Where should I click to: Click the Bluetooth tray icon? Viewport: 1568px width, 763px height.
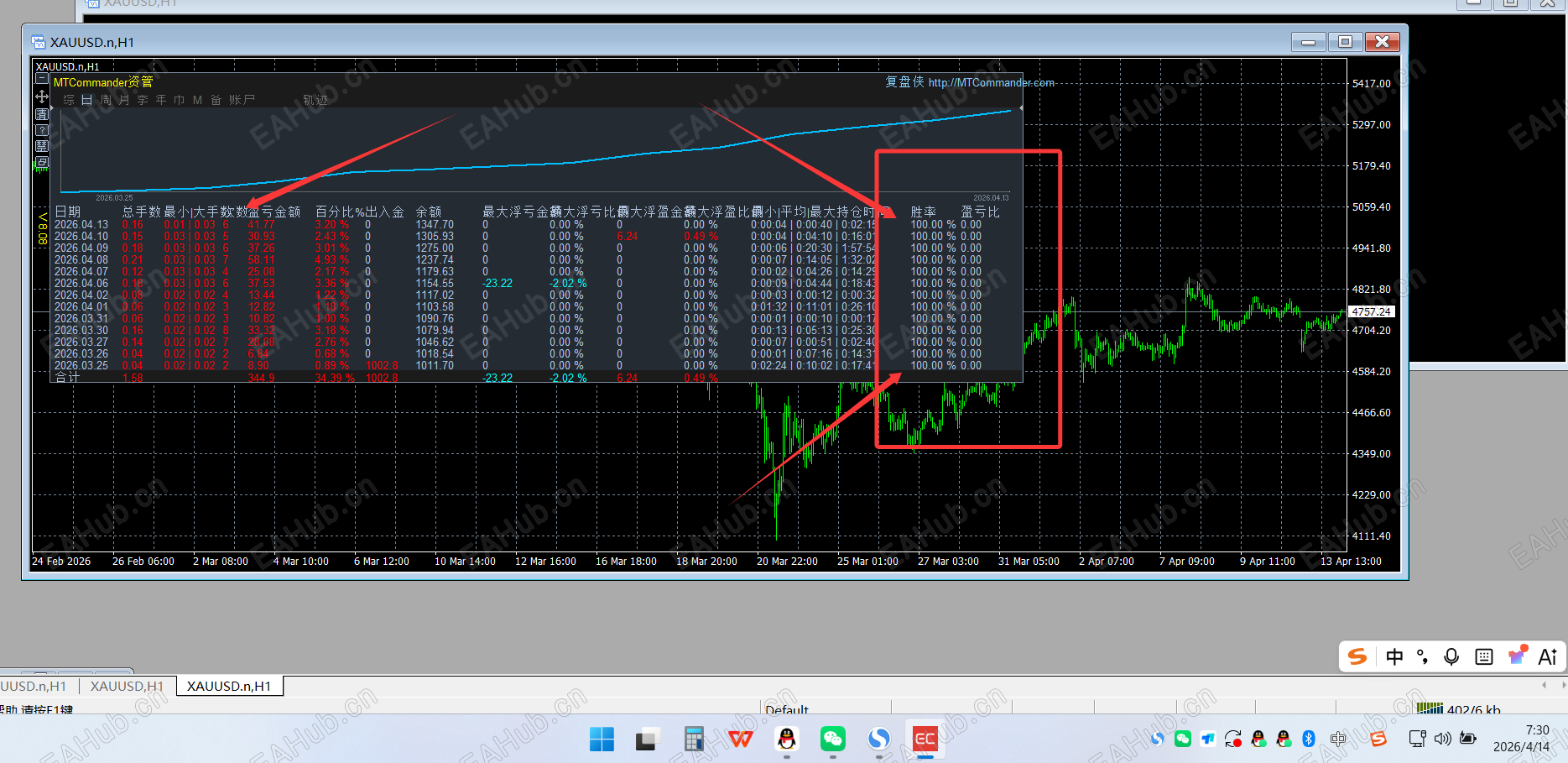point(1309,739)
